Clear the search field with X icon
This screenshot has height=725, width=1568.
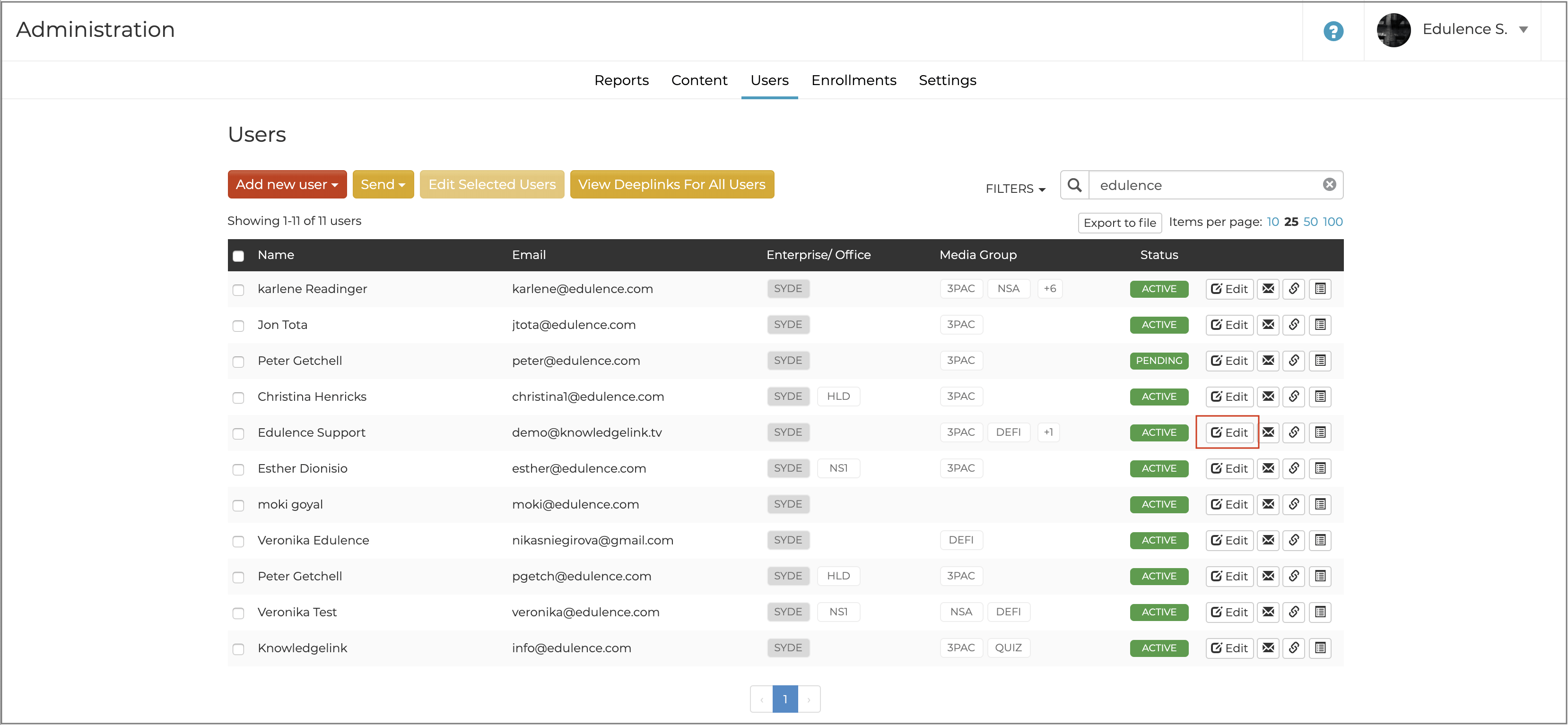click(1329, 184)
